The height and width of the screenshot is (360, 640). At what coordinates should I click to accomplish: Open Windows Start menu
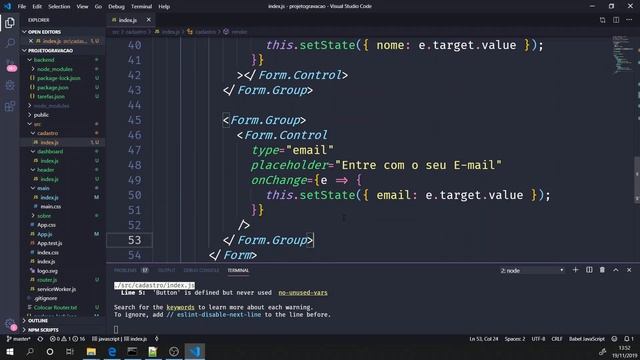coord(9,351)
